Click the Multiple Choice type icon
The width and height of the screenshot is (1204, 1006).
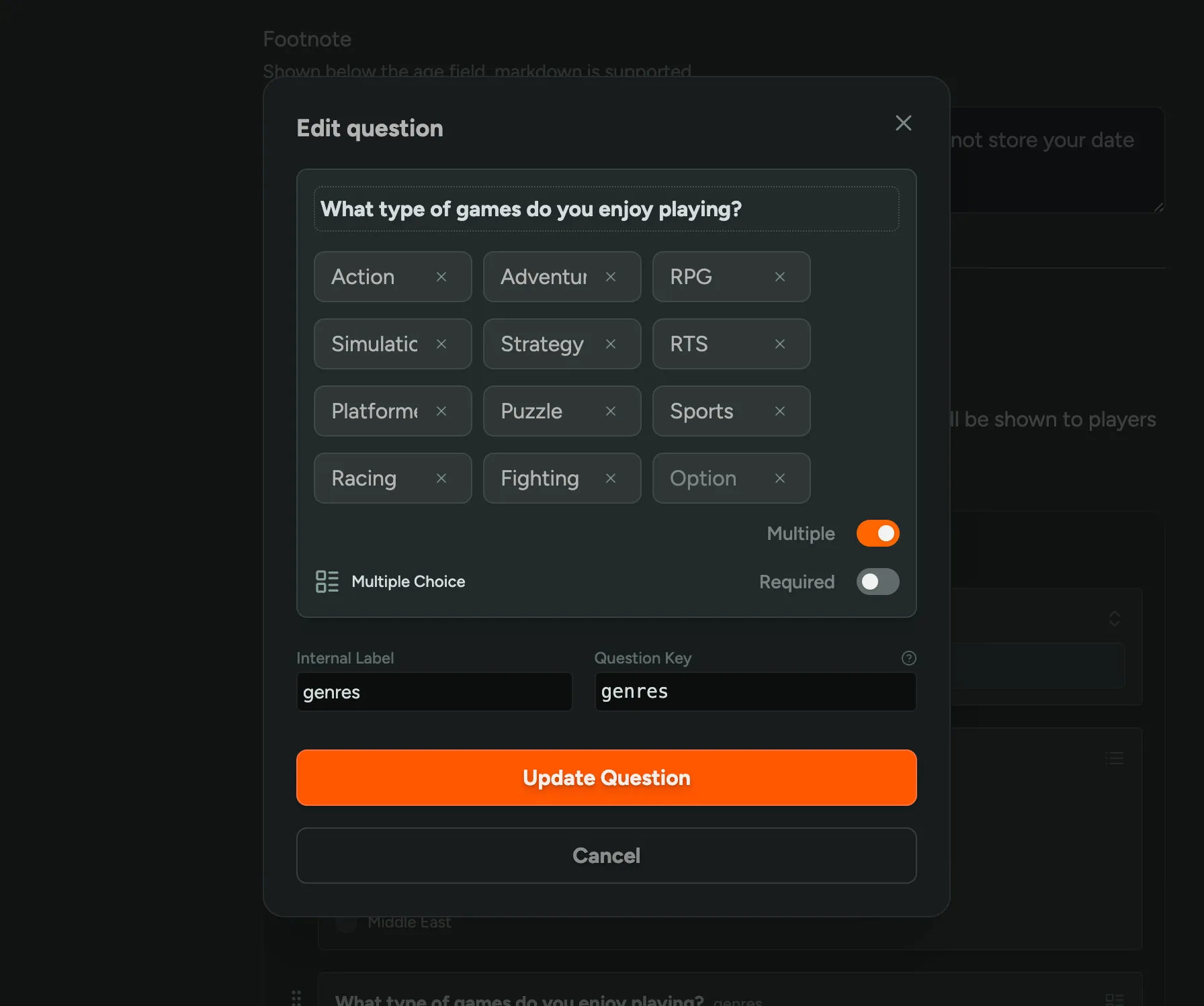[x=327, y=582]
